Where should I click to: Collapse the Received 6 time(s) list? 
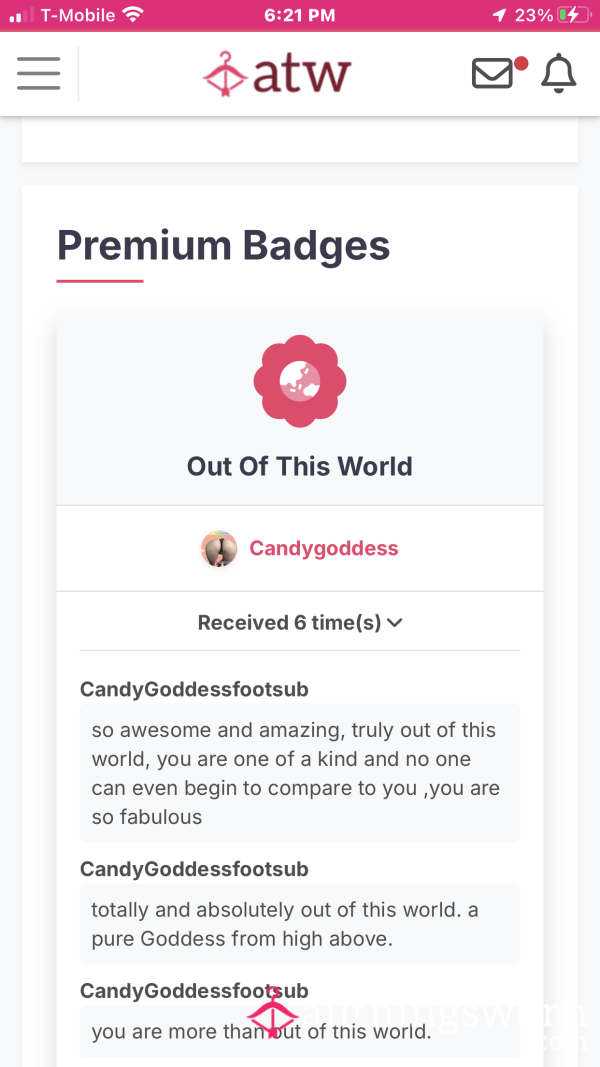pyautogui.click(x=300, y=623)
